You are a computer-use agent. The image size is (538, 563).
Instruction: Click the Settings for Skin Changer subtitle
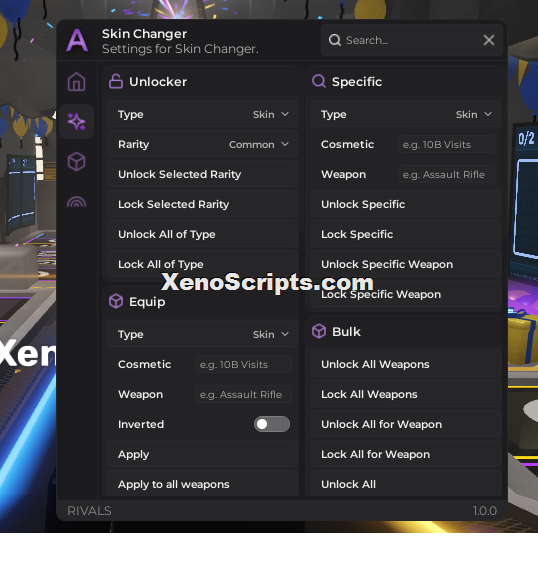(180, 48)
